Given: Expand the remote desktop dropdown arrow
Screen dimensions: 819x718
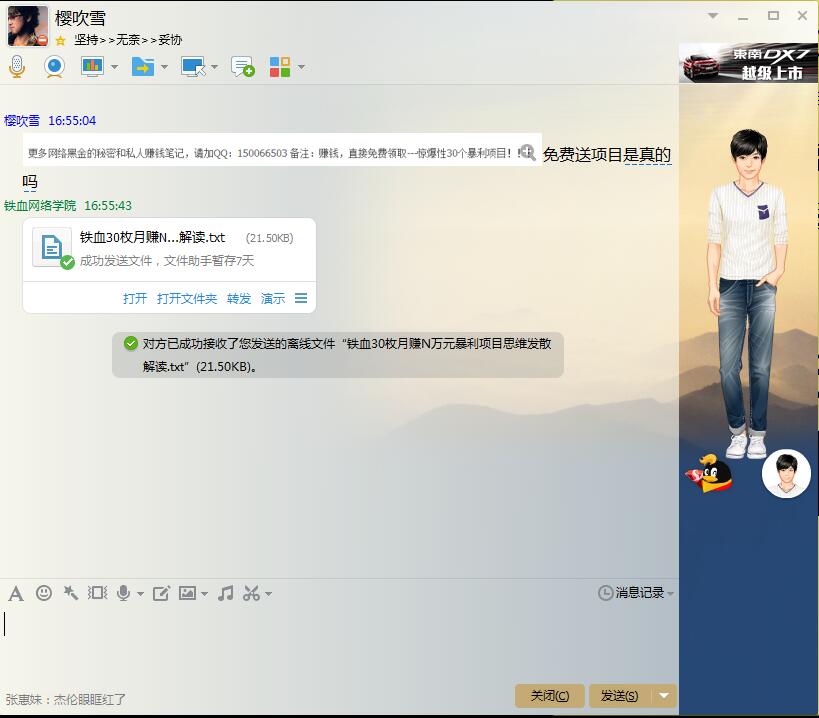Looking at the screenshot, I should 214,67.
